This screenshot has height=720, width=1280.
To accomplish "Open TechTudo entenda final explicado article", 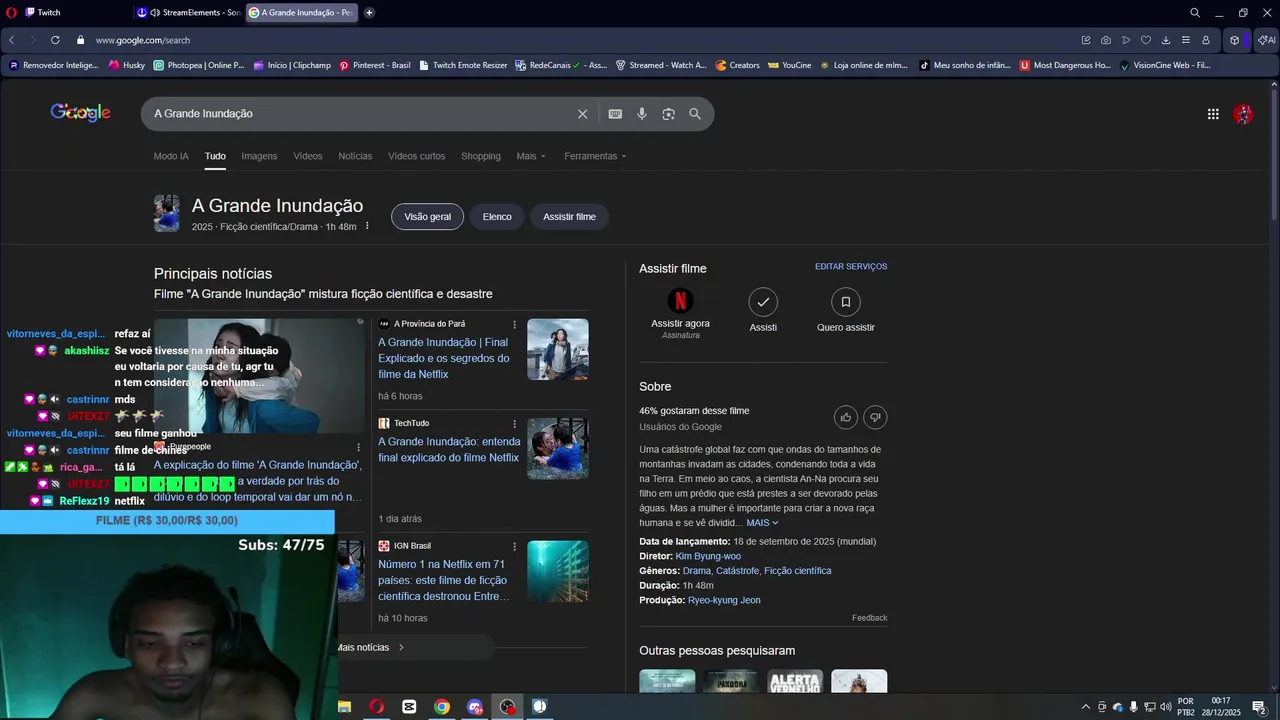I will [x=449, y=450].
